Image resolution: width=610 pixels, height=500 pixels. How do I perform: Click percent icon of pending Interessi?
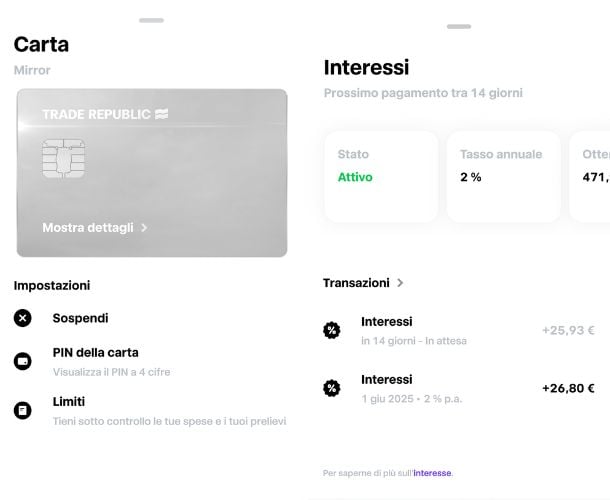point(332,330)
